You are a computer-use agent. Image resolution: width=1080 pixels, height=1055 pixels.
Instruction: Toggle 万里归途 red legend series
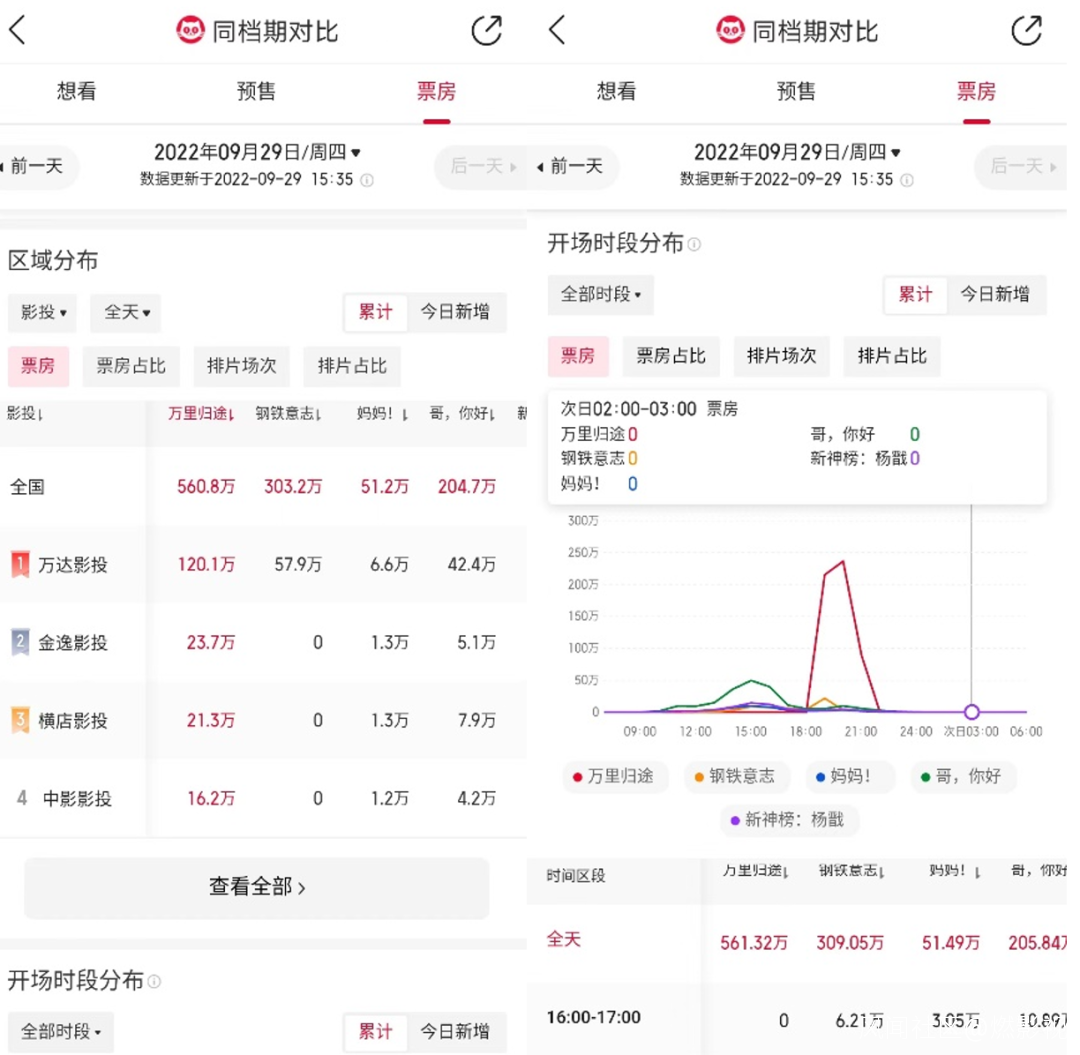614,777
